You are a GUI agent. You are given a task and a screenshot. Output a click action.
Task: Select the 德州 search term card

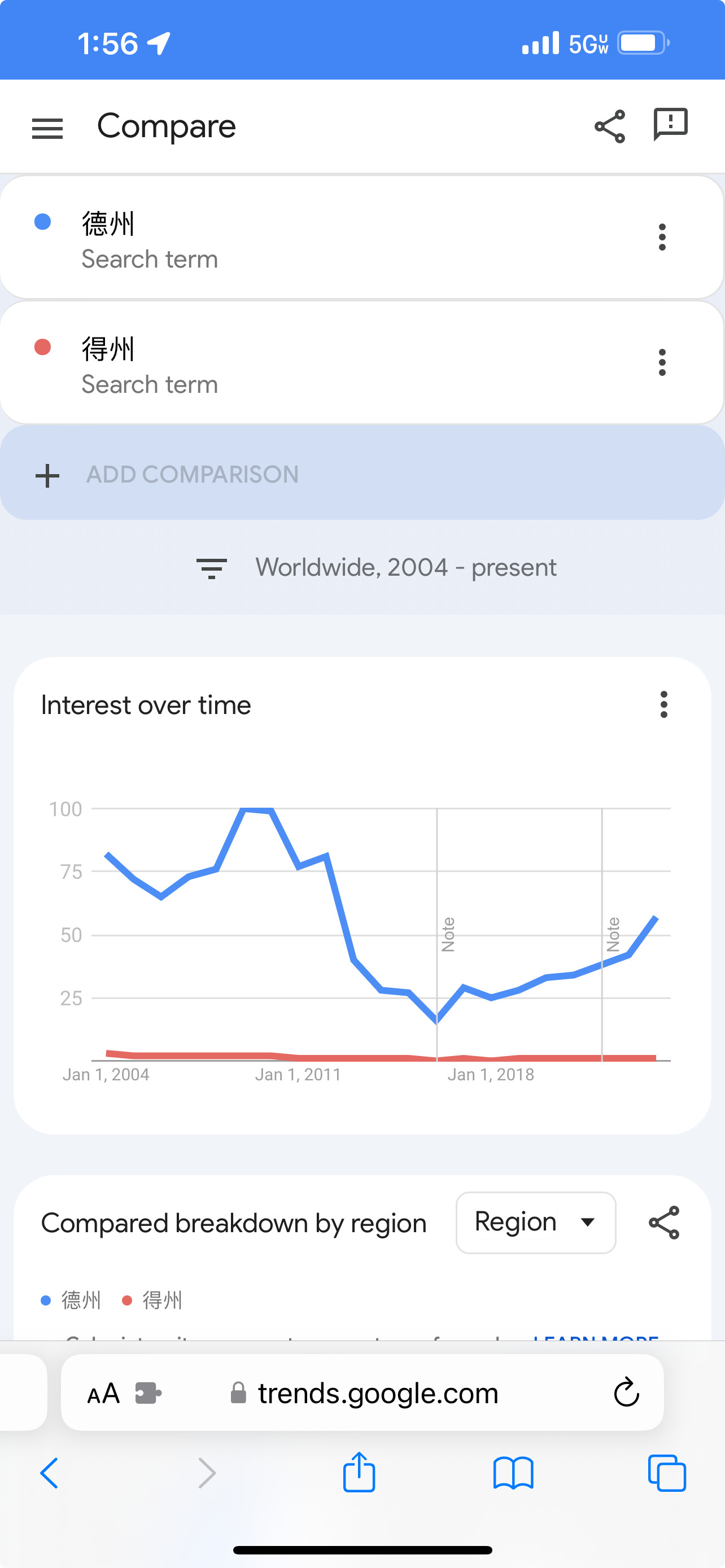pos(362,238)
